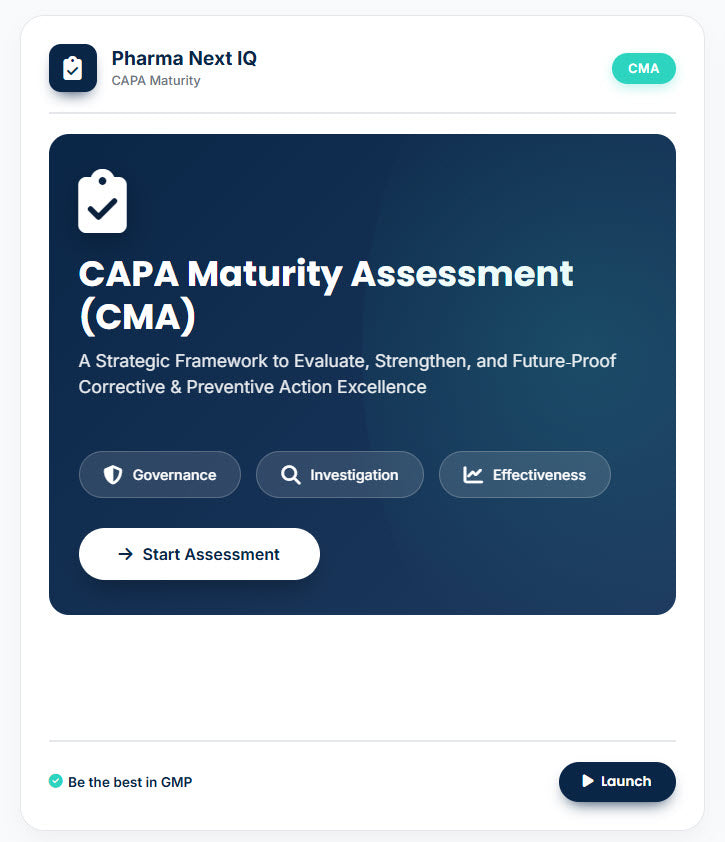Image resolution: width=725 pixels, height=842 pixels.
Task: Expand the CAPA Maturity Assessment banner card
Action: [362, 374]
